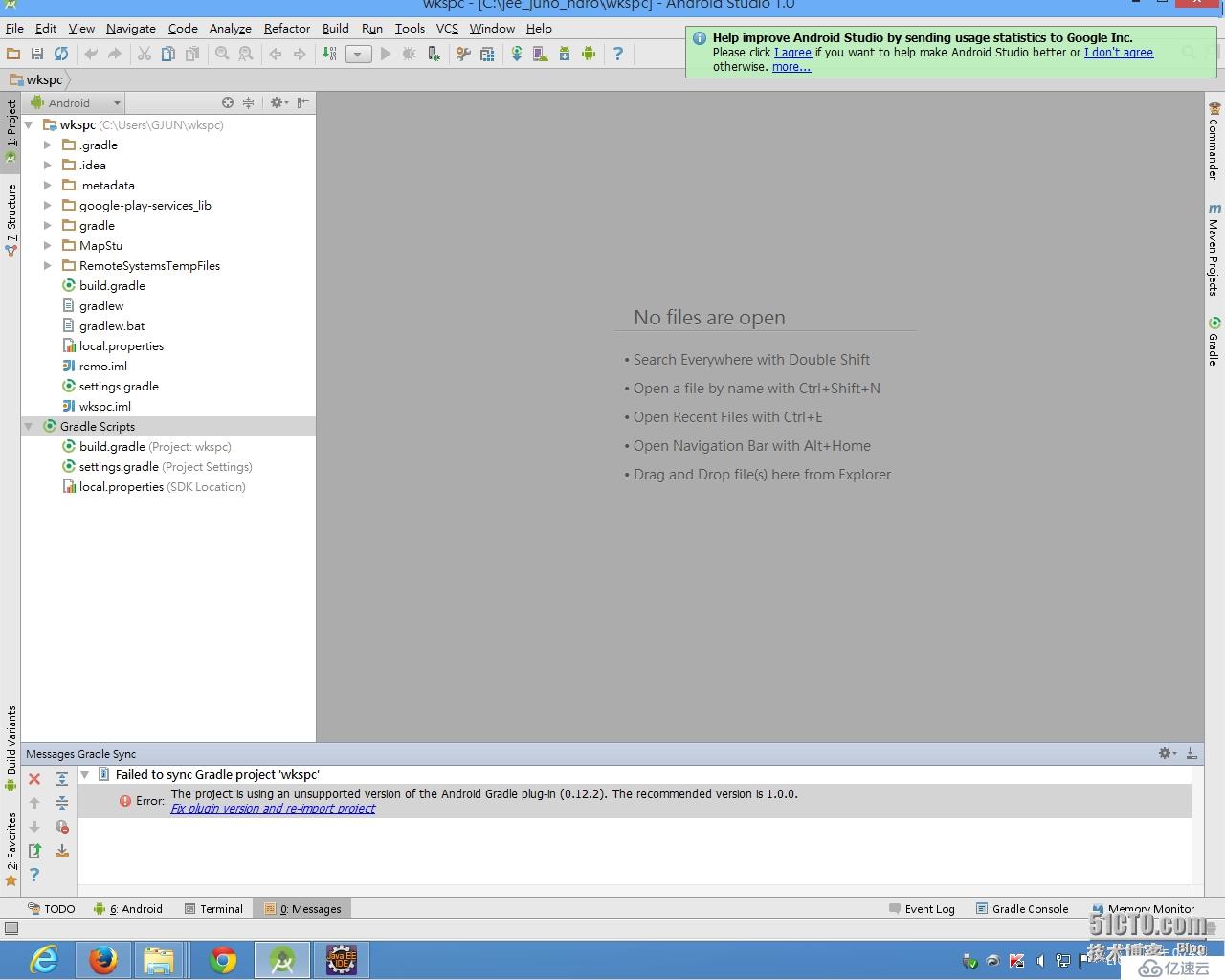The width and height of the screenshot is (1225, 980).
Task: Open the run configuration dropdown in the toolbar
Action: (x=358, y=54)
